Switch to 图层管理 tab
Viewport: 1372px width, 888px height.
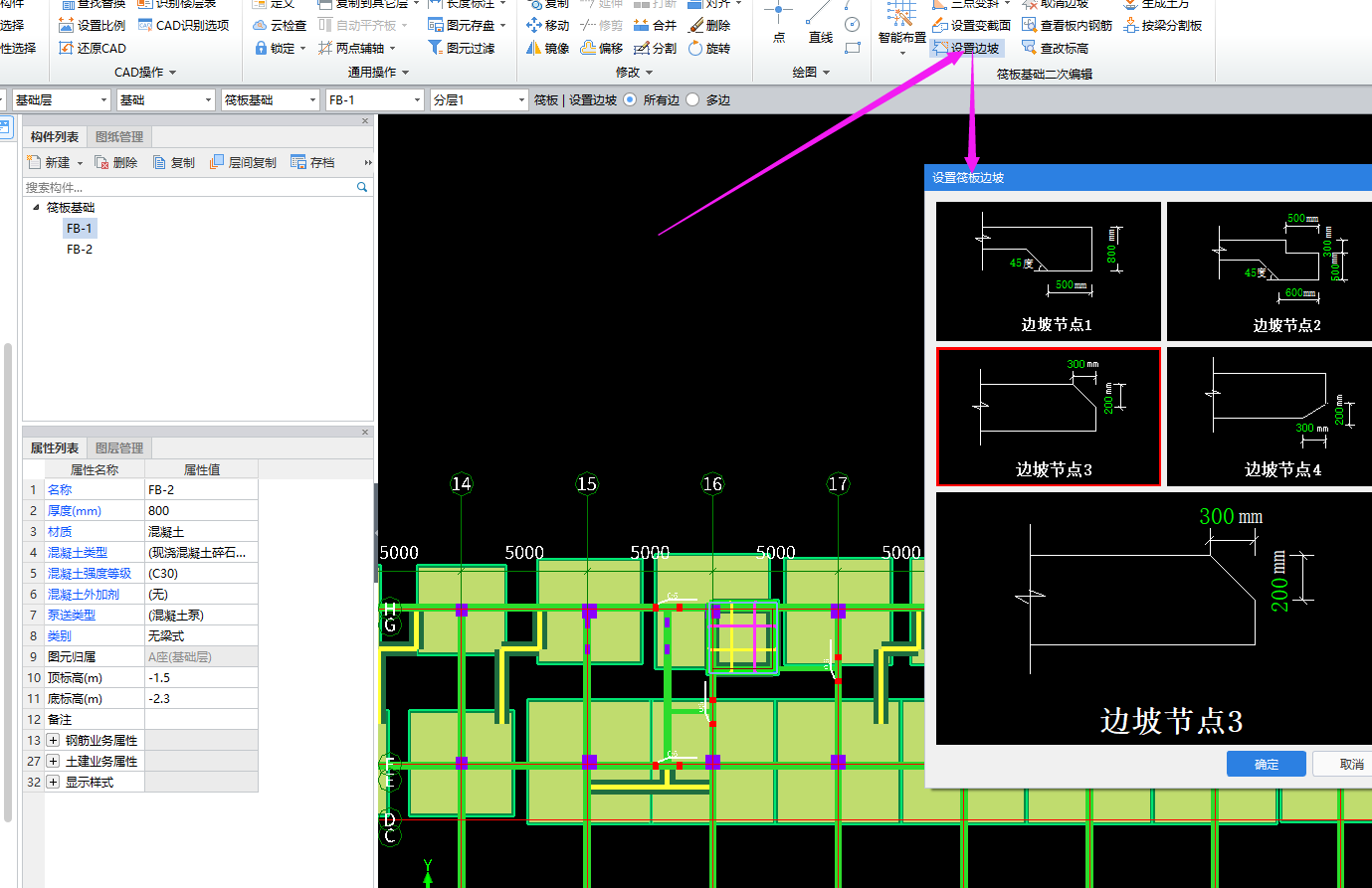119,448
